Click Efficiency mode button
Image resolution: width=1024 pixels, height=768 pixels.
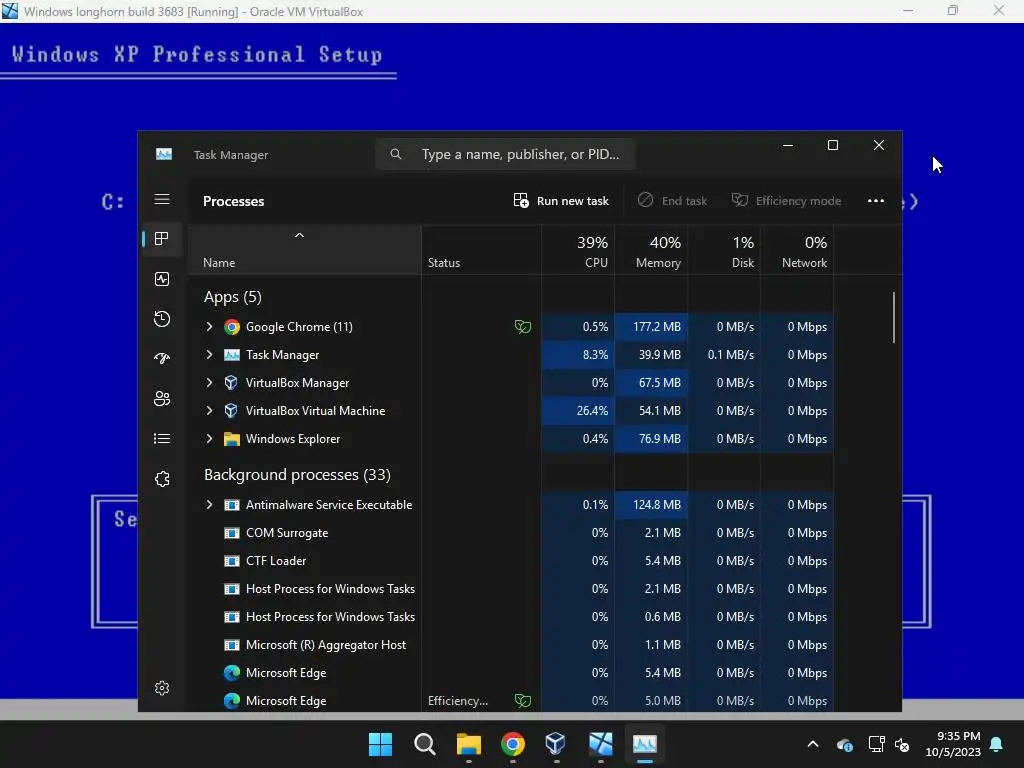[x=786, y=200]
